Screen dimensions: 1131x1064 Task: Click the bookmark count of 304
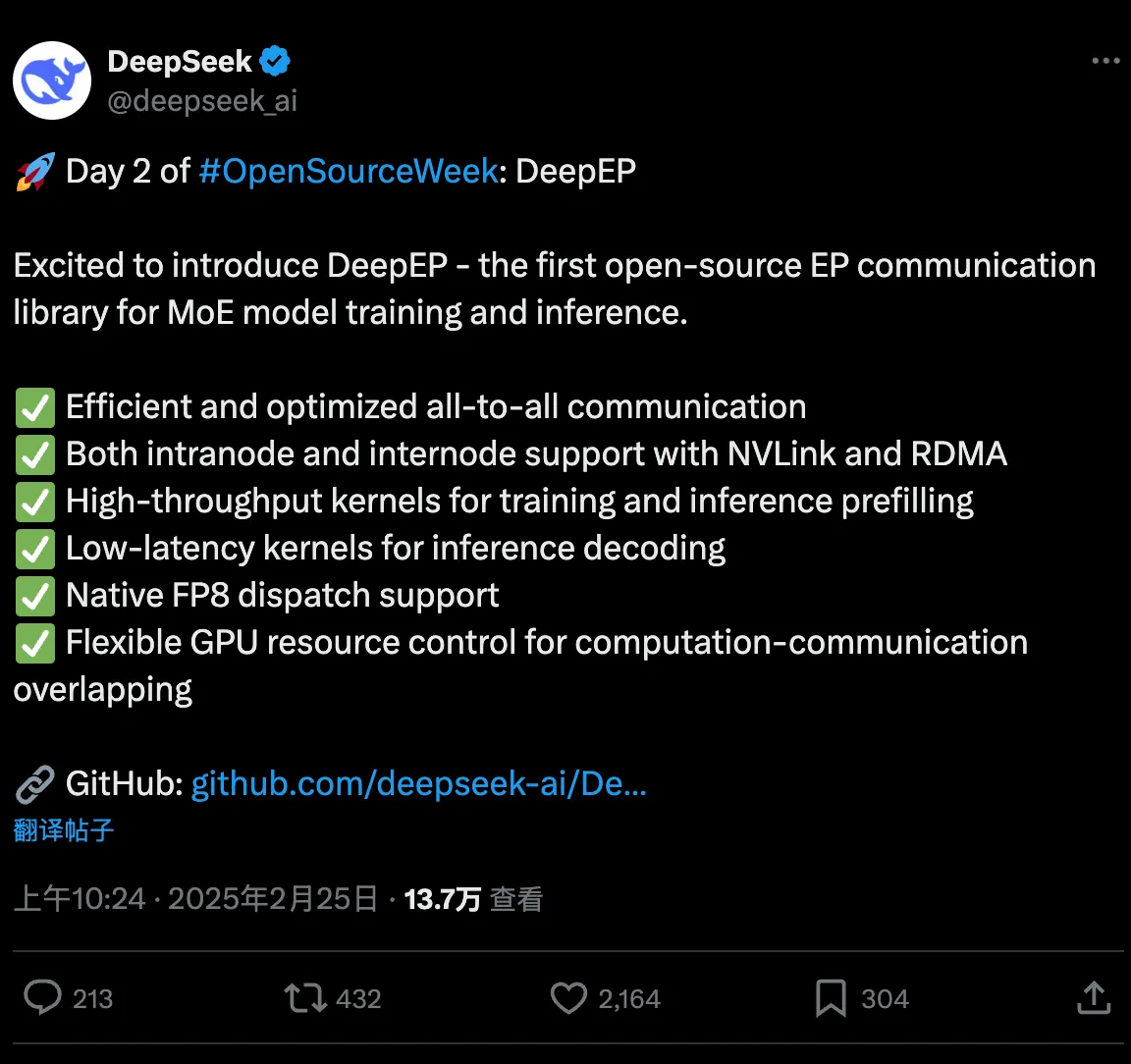click(x=886, y=997)
